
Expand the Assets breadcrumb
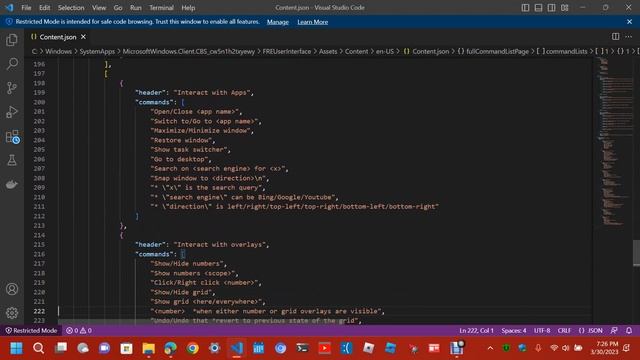328,51
